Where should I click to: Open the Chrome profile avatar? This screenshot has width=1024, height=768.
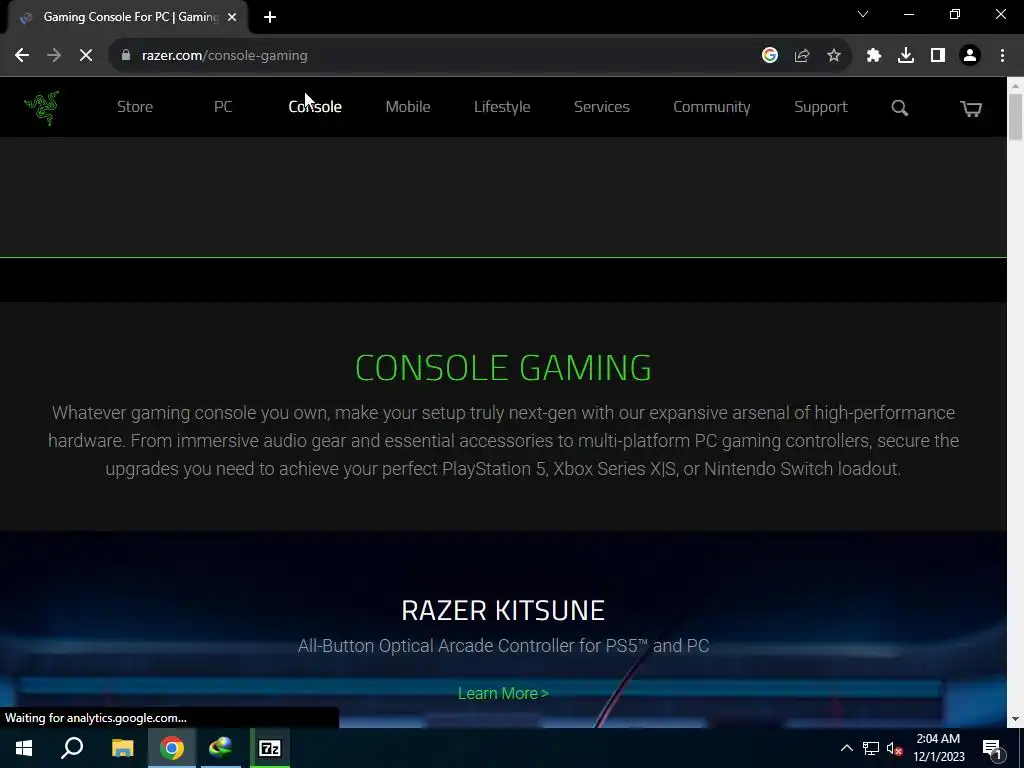[x=970, y=56]
